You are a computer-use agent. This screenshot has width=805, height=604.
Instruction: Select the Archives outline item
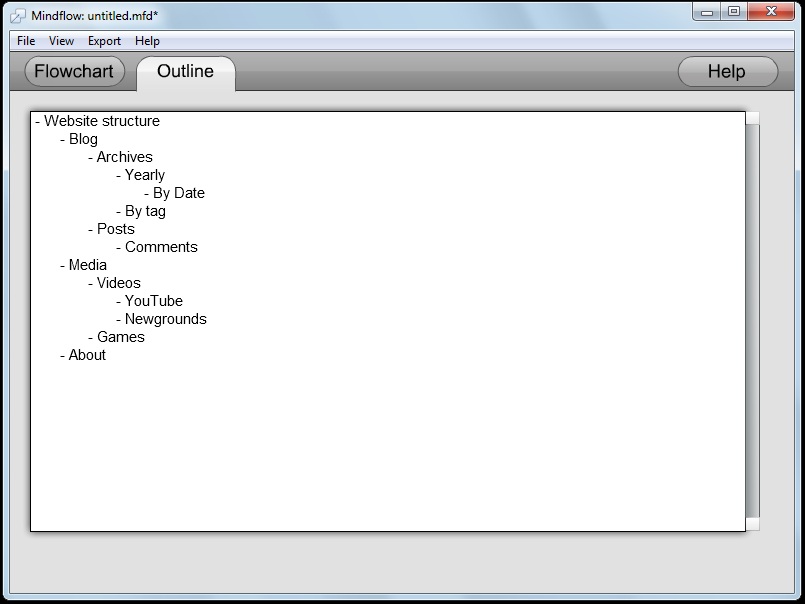[x=124, y=157]
